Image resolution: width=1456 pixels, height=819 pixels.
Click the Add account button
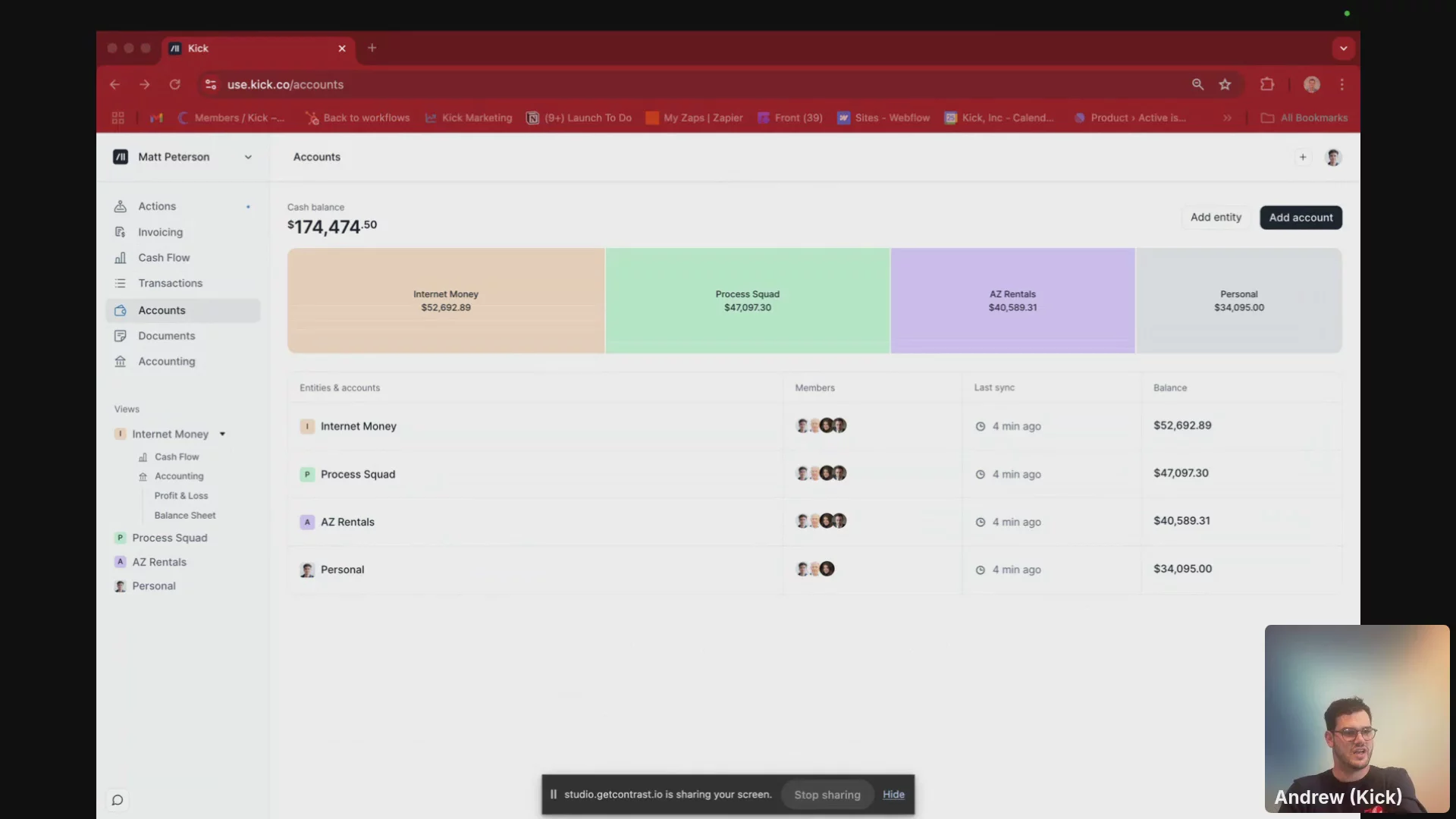(1301, 218)
